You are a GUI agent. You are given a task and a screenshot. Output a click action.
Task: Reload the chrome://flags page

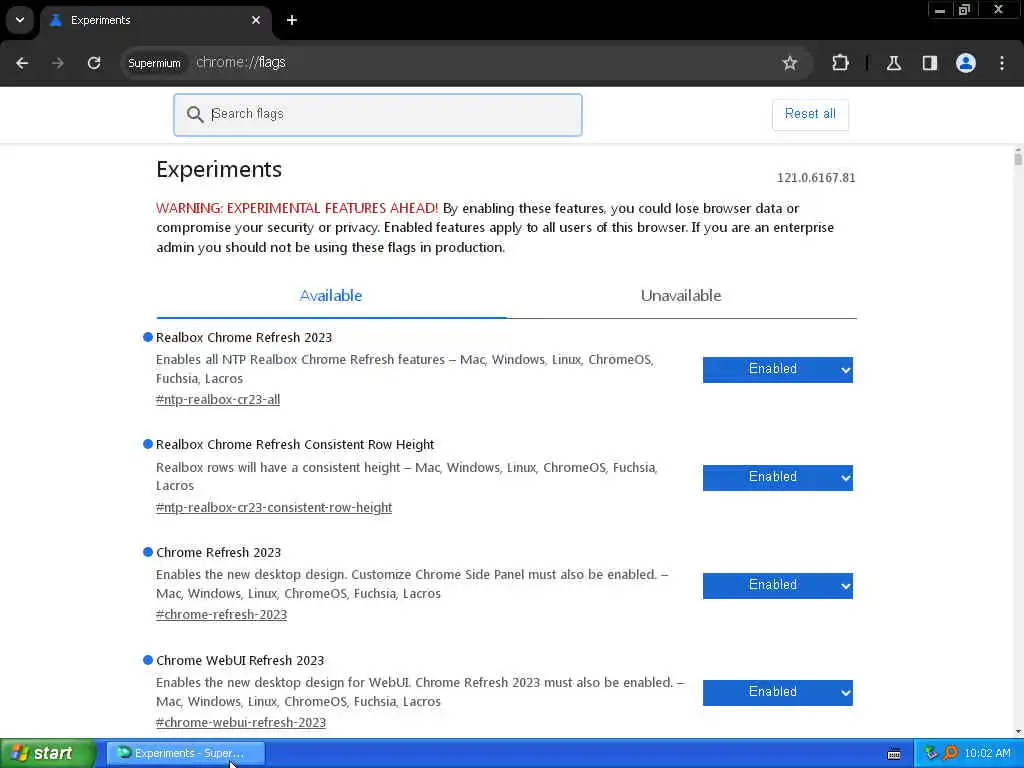tap(94, 63)
